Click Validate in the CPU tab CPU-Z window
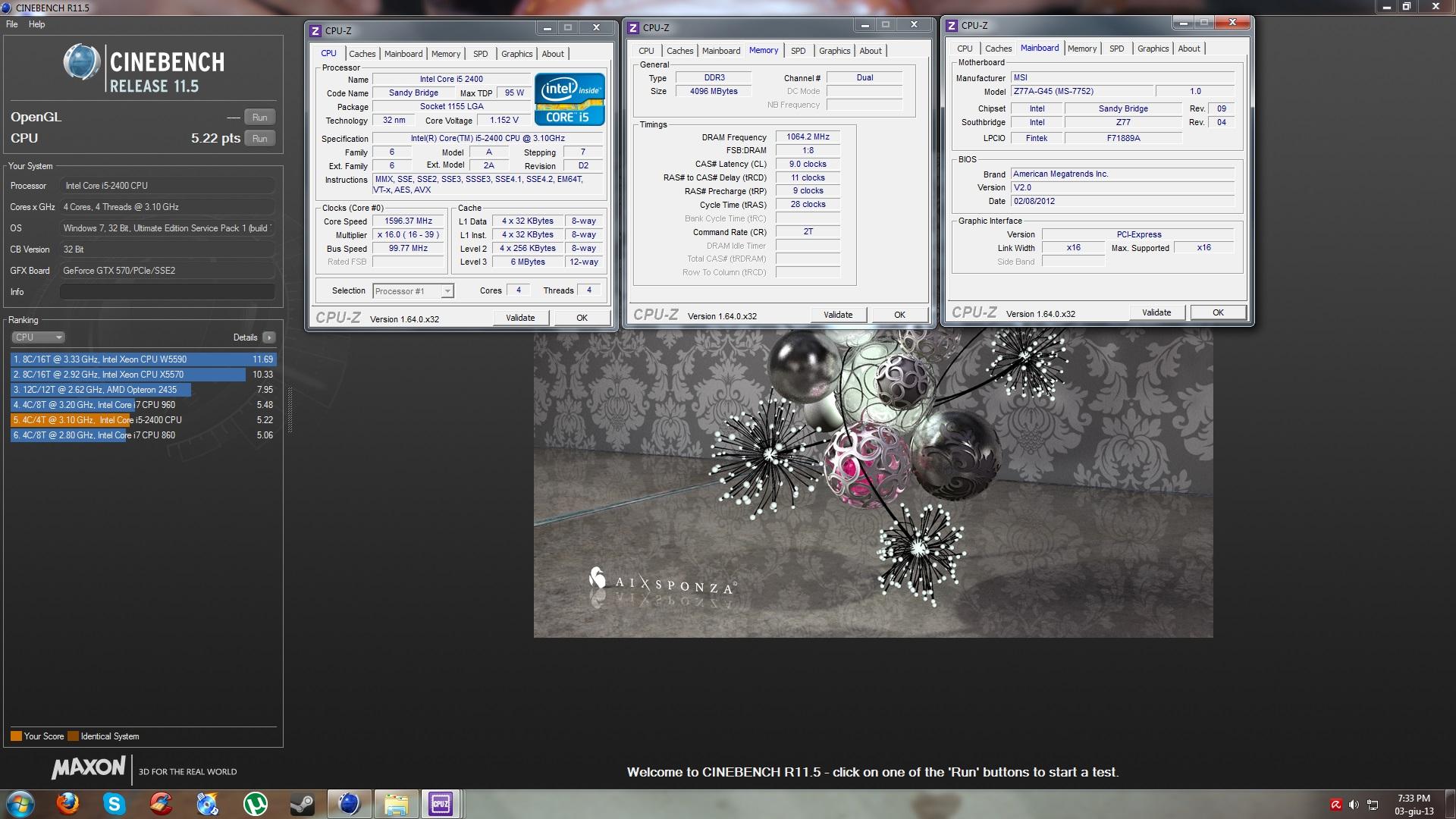Image resolution: width=1456 pixels, height=819 pixels. point(520,318)
